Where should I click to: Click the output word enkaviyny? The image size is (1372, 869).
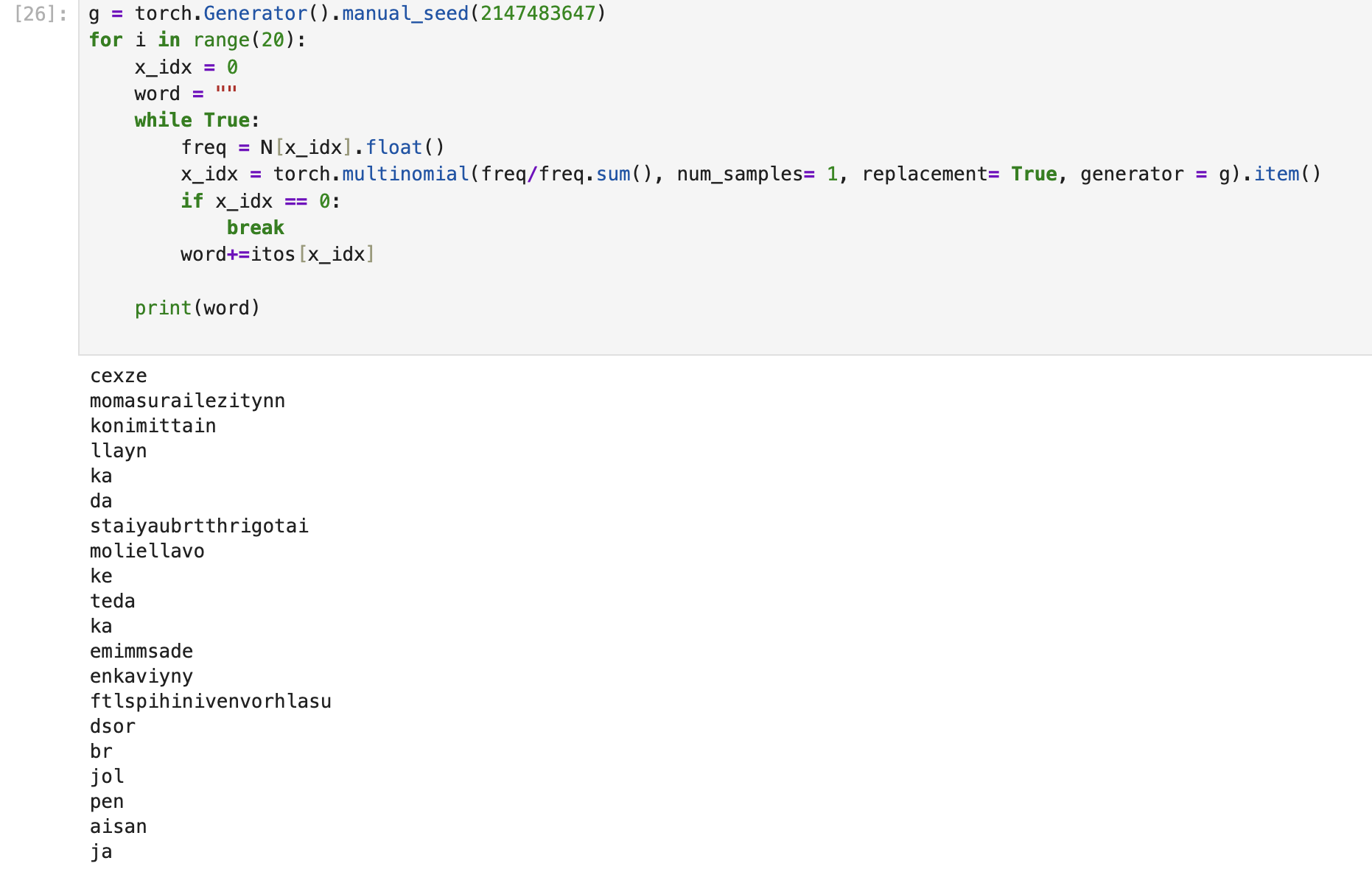coord(141,677)
